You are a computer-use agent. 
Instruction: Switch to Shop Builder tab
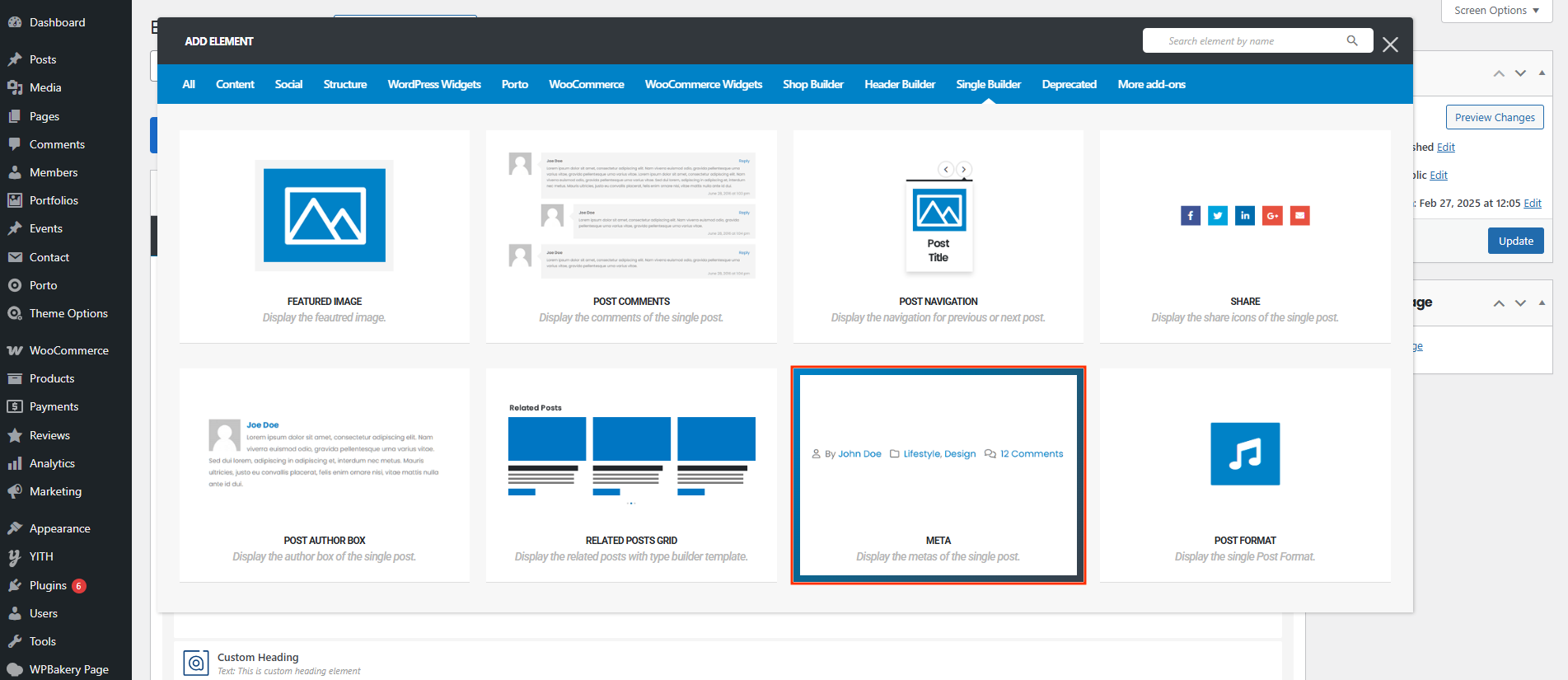813,84
